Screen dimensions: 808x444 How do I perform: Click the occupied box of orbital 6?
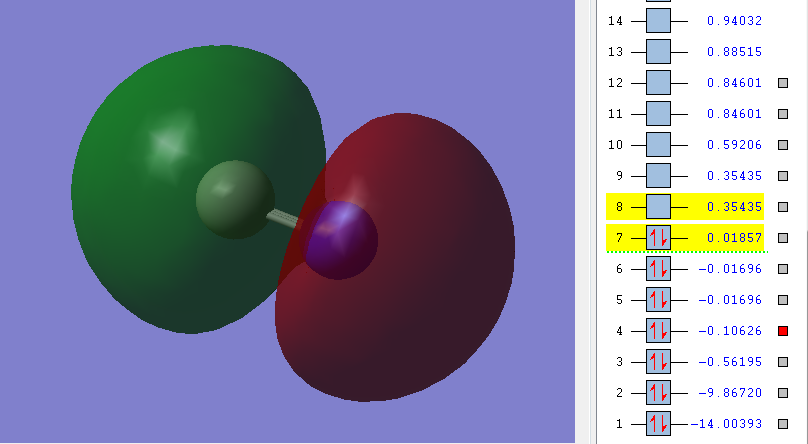[659, 269]
